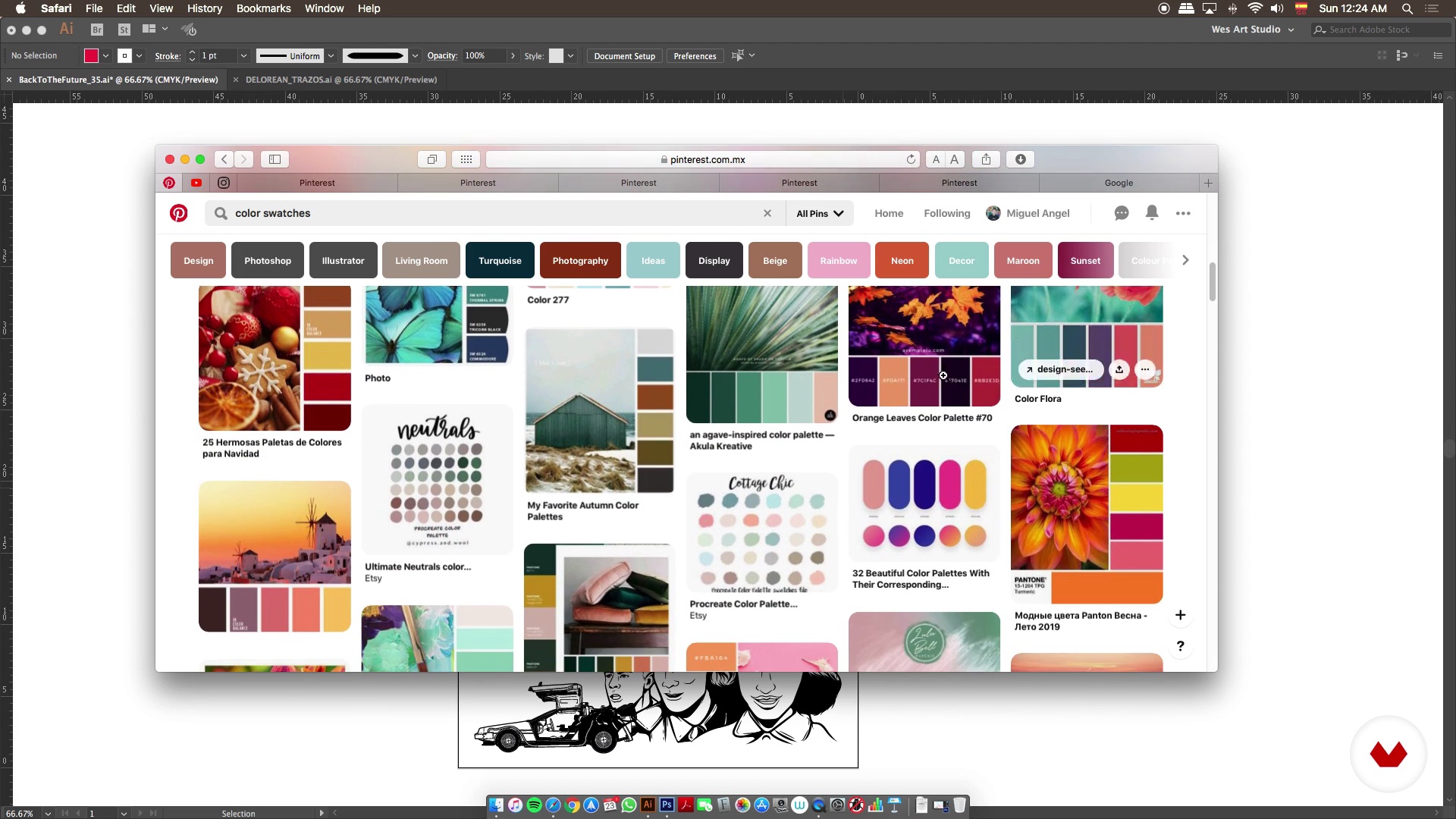
Task: Toggle the Safari sidebar
Action: [275, 159]
